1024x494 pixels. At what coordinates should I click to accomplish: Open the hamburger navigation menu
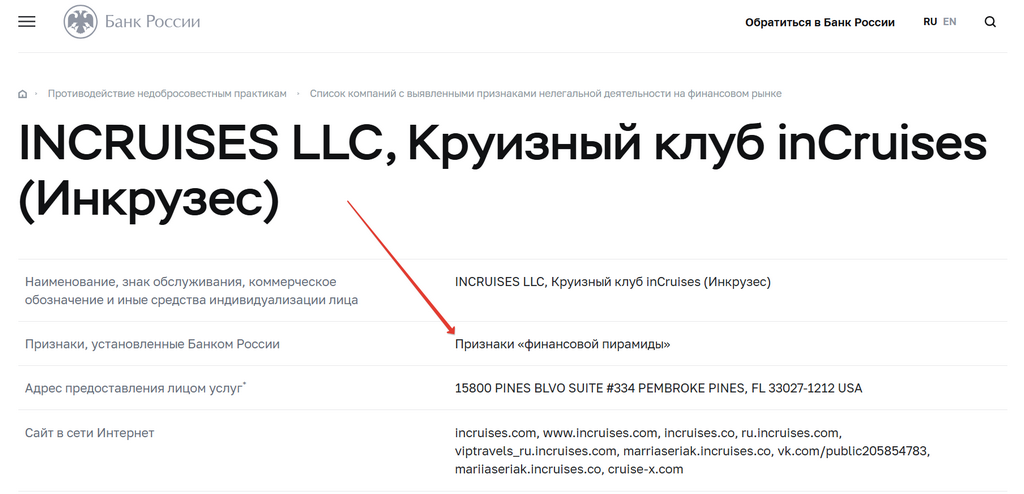point(27,22)
